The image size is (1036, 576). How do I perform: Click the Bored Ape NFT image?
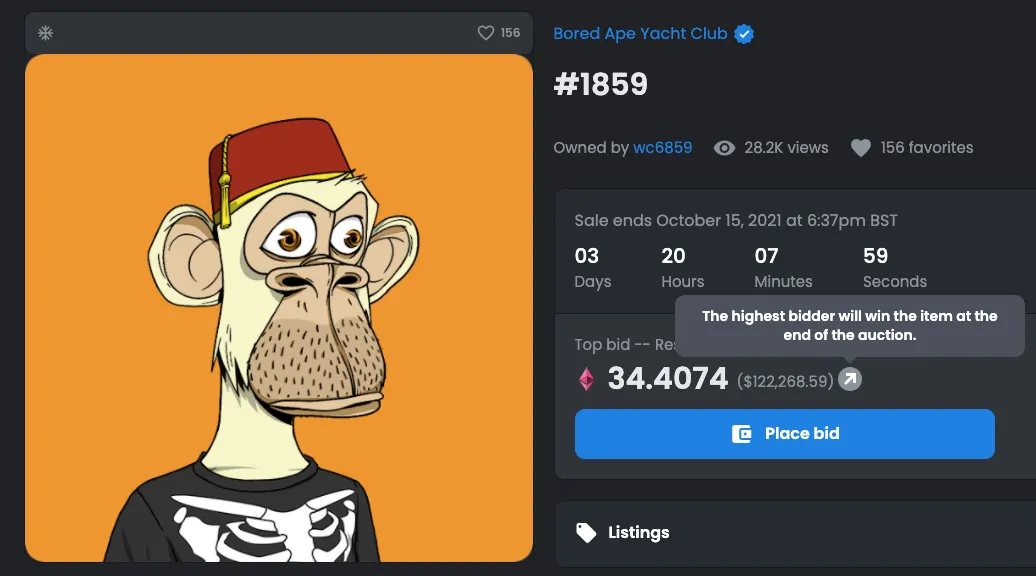[x=279, y=307]
